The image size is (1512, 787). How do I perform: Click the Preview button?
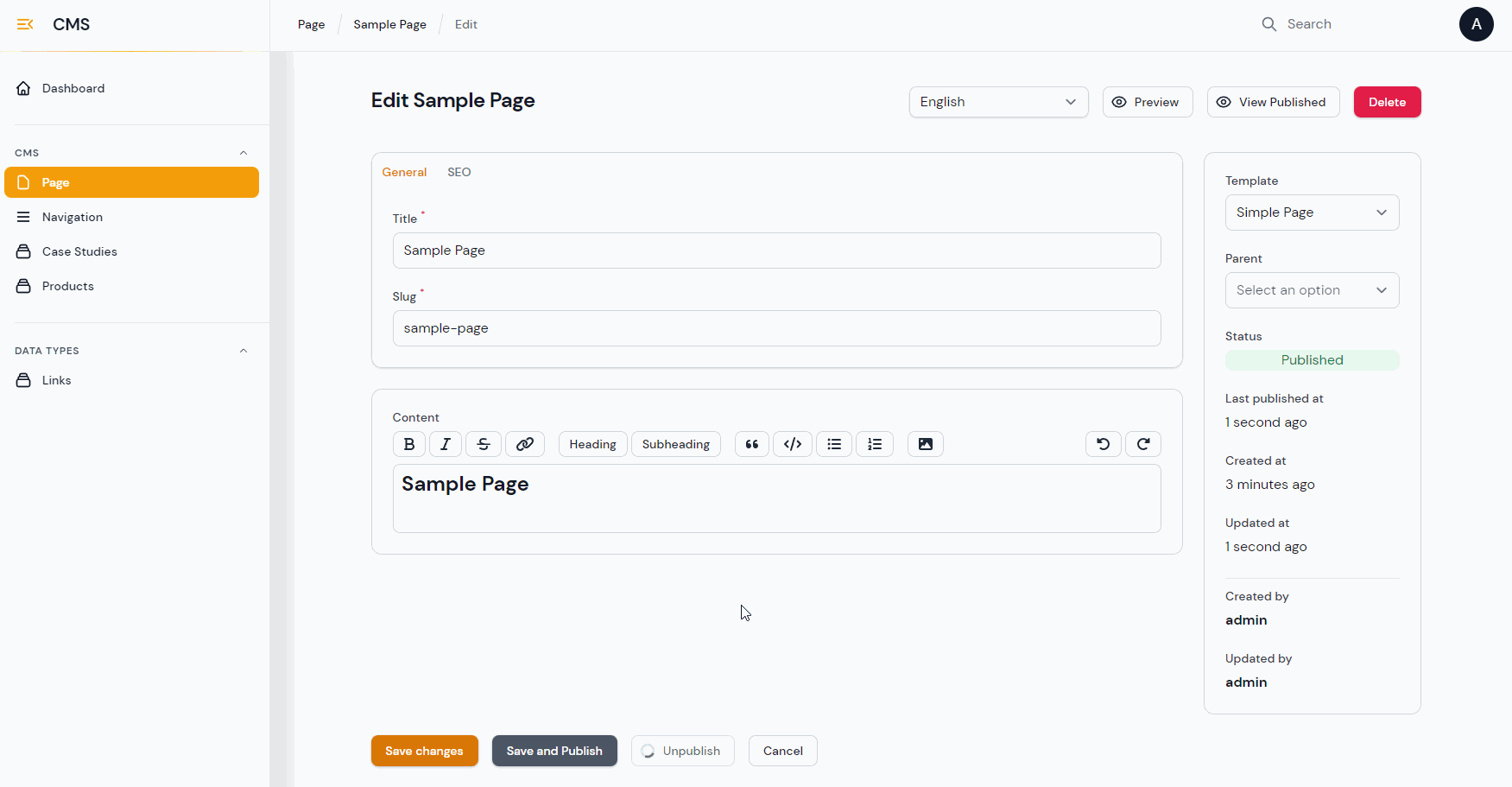(1148, 102)
